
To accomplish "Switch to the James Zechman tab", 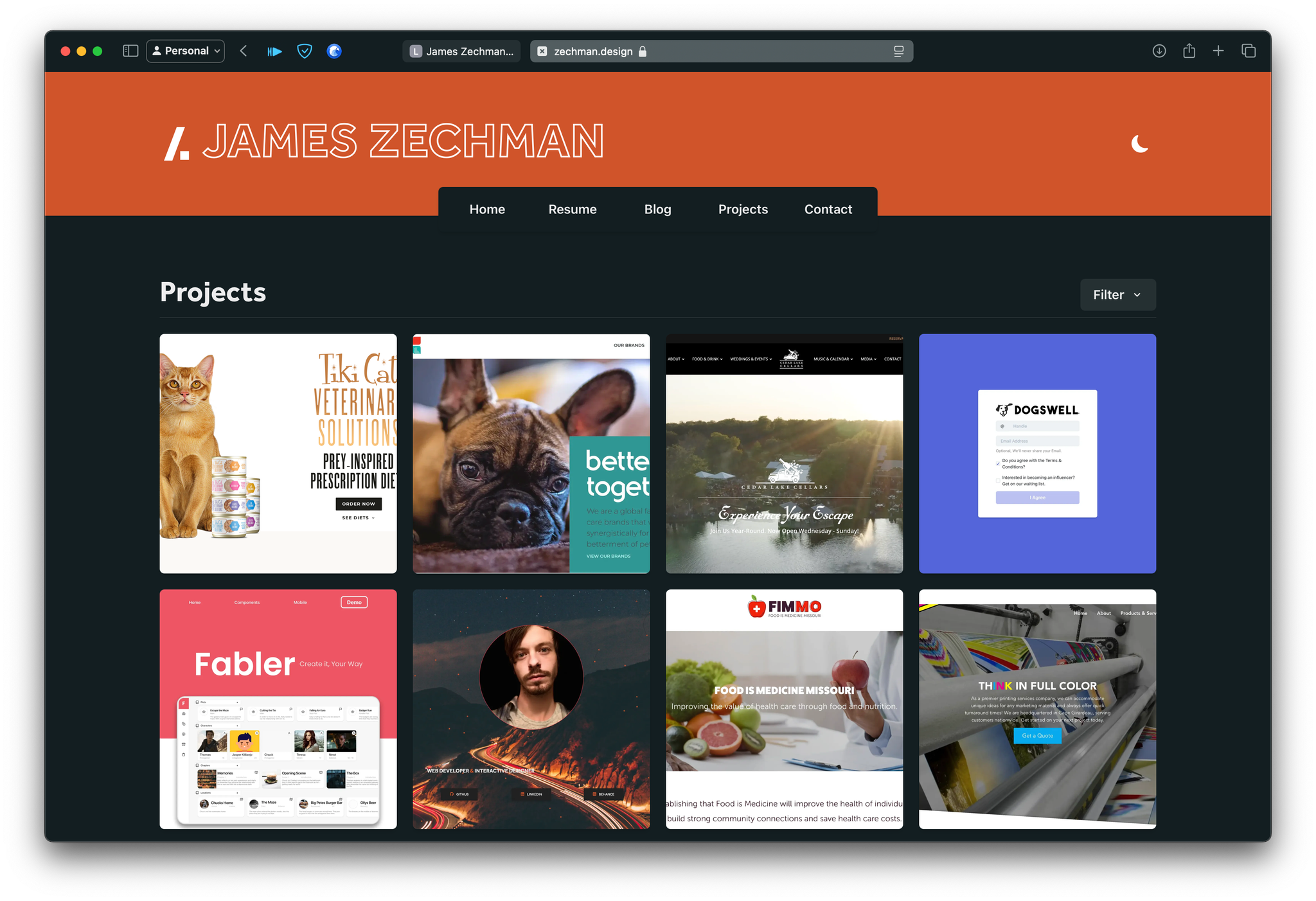I will pos(461,51).
